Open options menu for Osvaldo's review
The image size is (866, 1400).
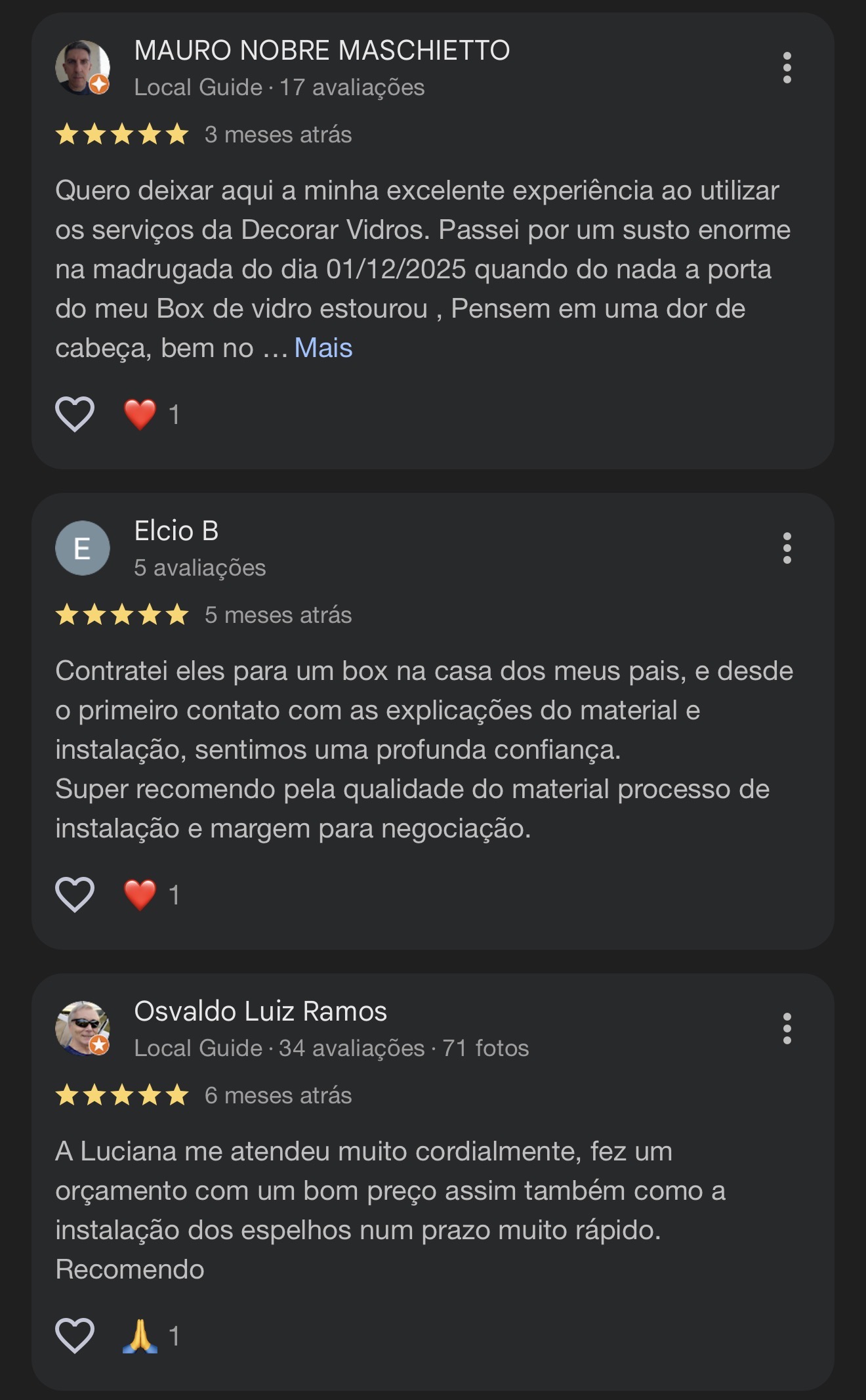787,1029
